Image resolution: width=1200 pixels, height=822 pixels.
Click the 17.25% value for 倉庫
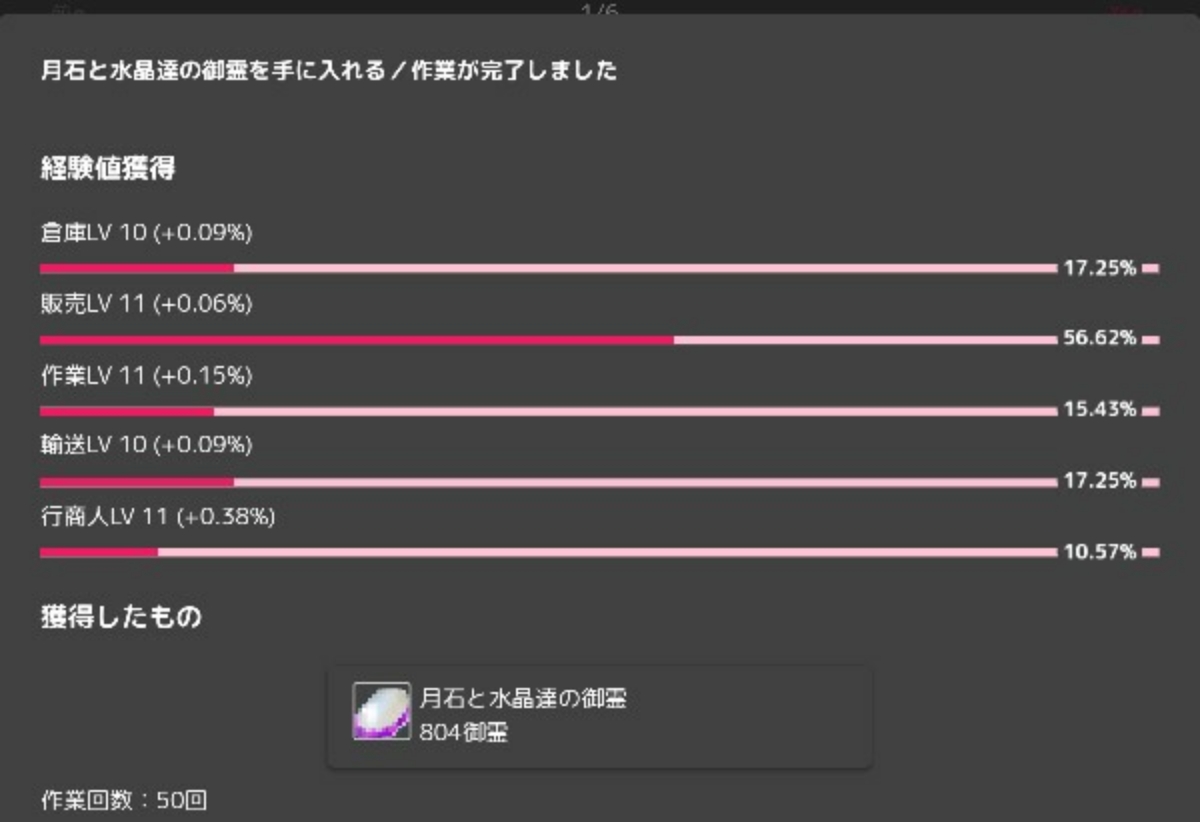coord(1099,268)
